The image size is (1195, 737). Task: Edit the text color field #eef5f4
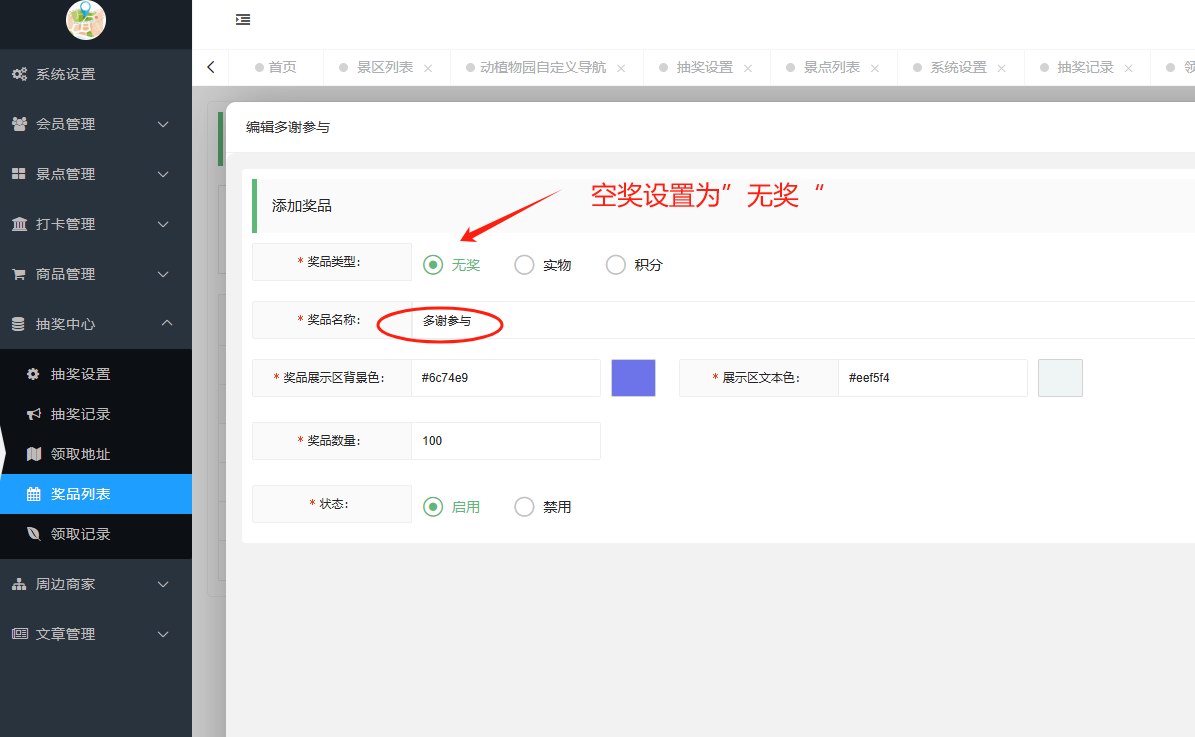933,378
